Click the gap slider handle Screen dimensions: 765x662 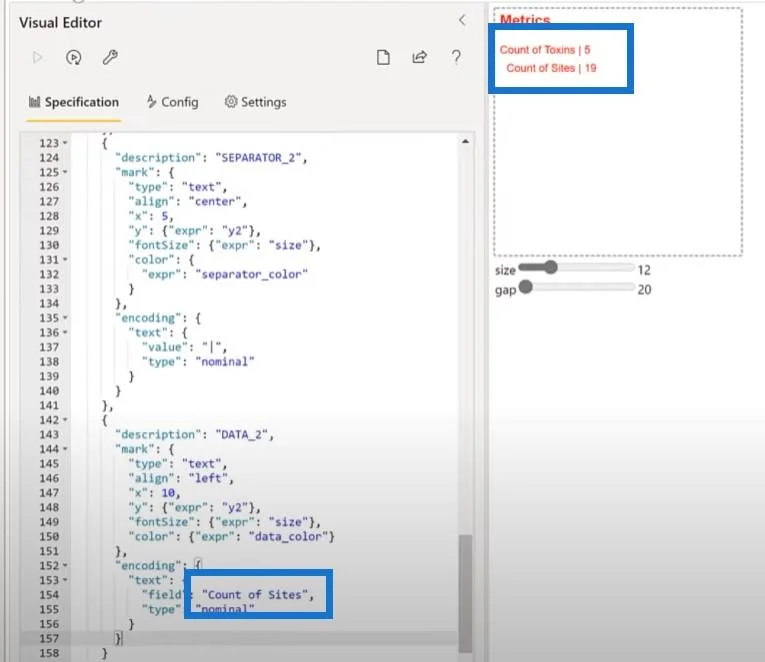[x=525, y=287]
